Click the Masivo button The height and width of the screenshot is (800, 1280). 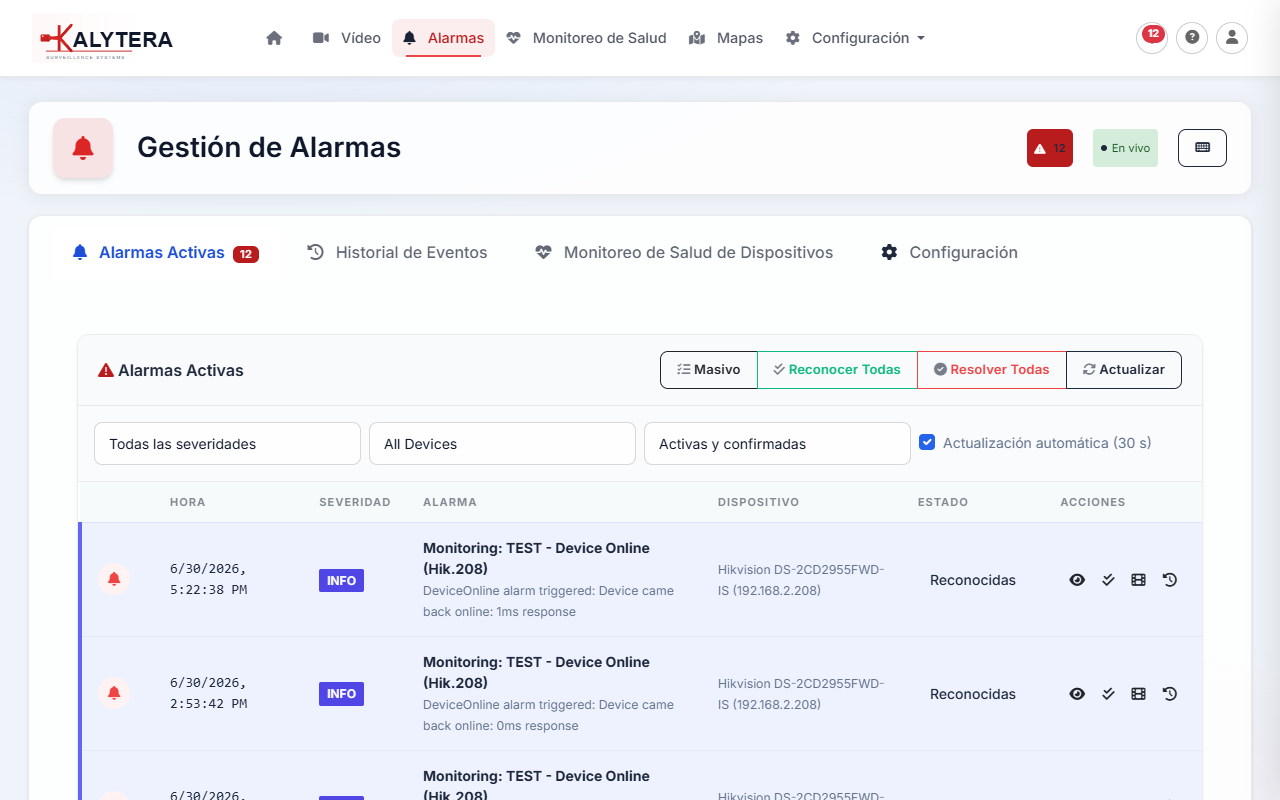pyautogui.click(x=709, y=370)
